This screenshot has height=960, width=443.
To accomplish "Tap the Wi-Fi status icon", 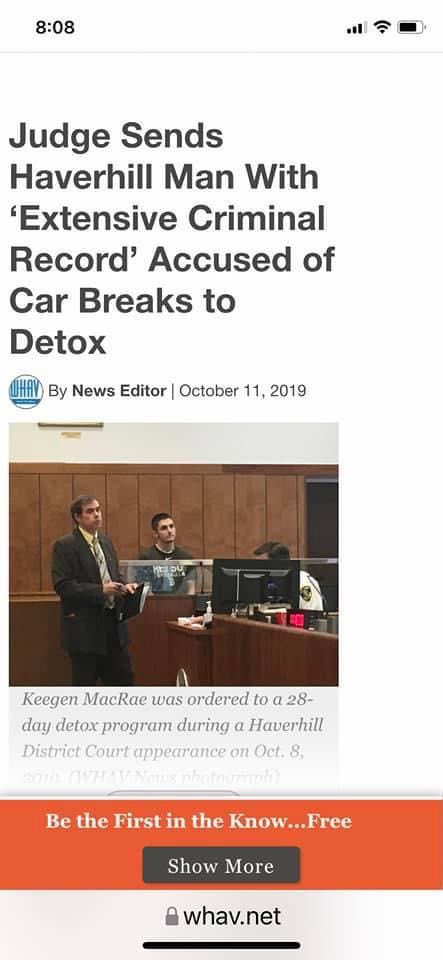I will (382, 27).
